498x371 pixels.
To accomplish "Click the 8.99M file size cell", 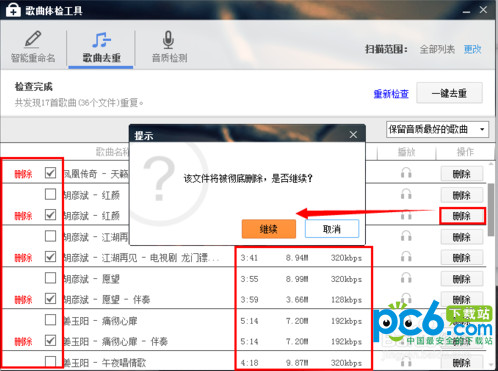I will (x=297, y=279).
